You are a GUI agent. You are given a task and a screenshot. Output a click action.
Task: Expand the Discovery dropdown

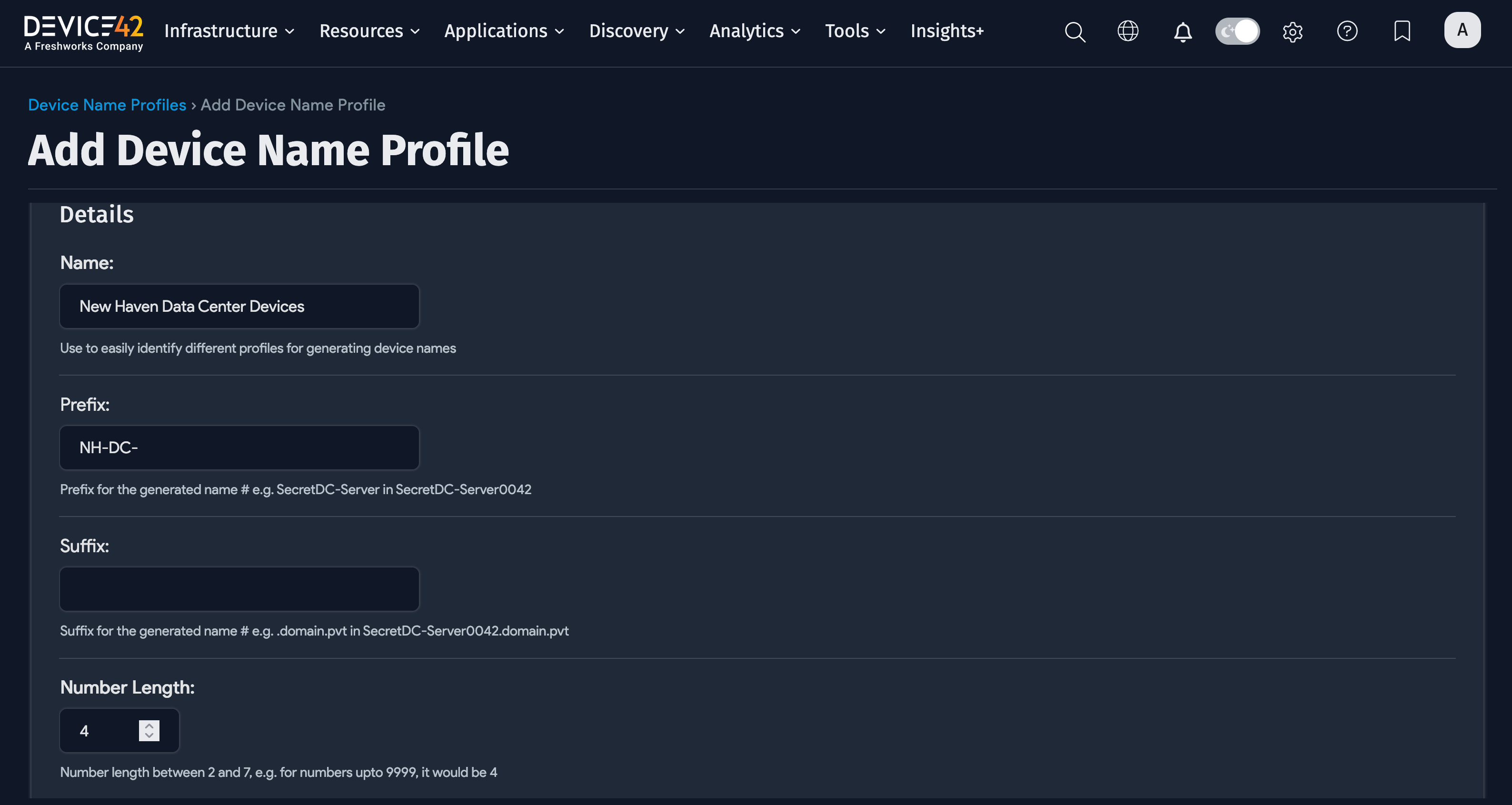(636, 31)
